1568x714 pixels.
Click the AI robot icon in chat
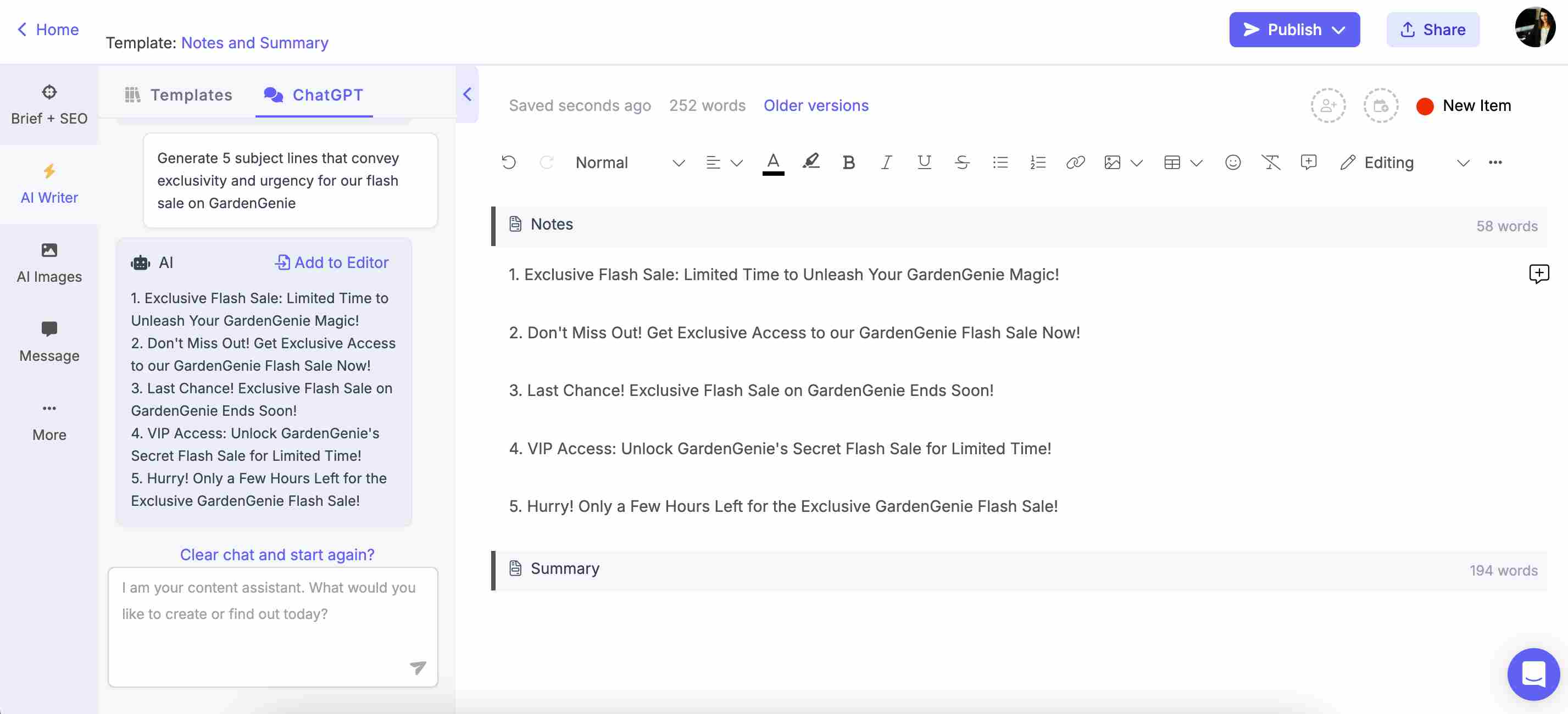(x=140, y=263)
